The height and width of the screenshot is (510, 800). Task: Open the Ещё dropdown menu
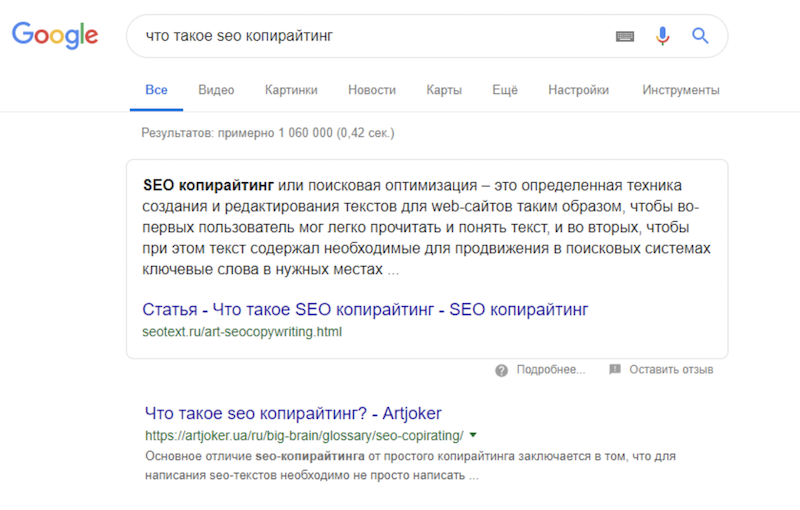(505, 90)
